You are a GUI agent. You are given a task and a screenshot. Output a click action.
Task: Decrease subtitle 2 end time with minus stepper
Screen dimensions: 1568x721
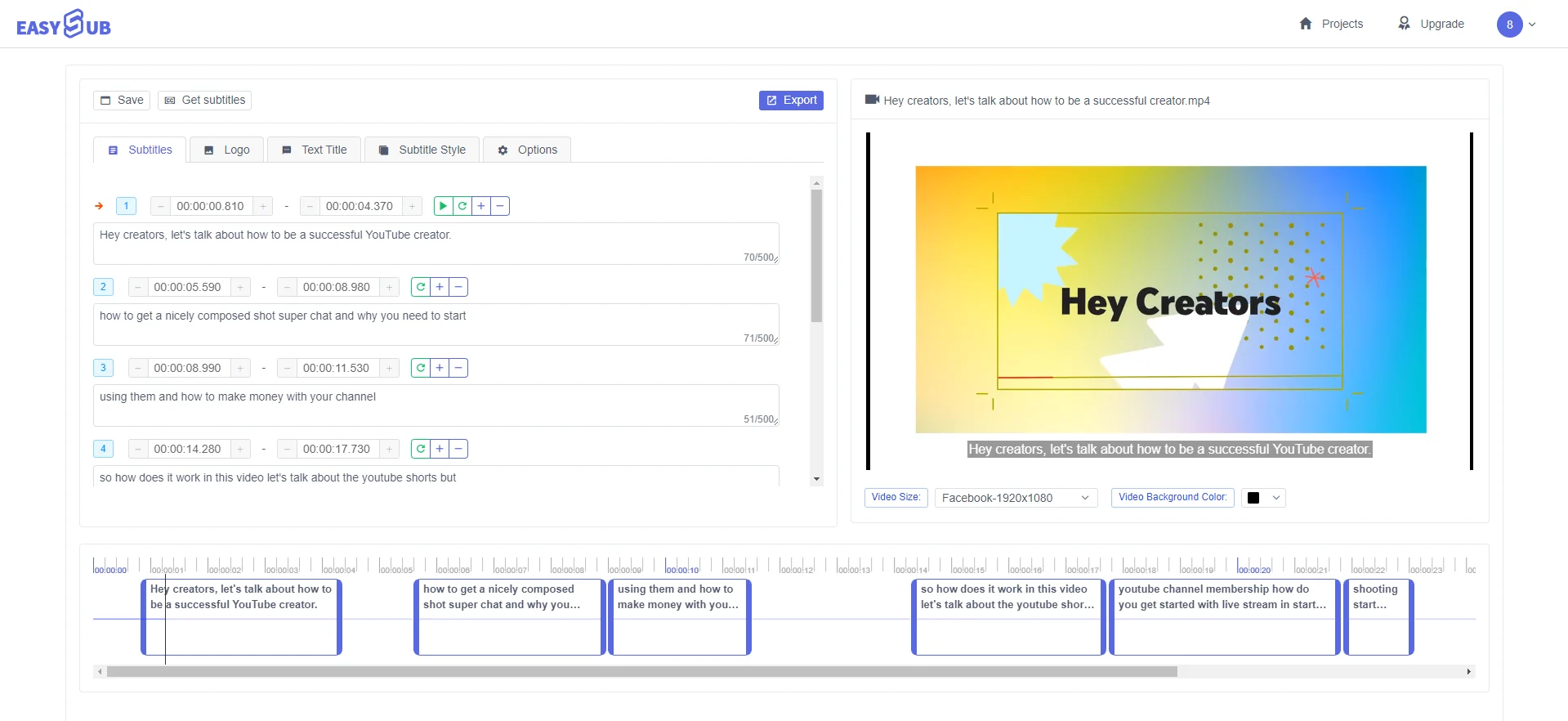(x=287, y=287)
